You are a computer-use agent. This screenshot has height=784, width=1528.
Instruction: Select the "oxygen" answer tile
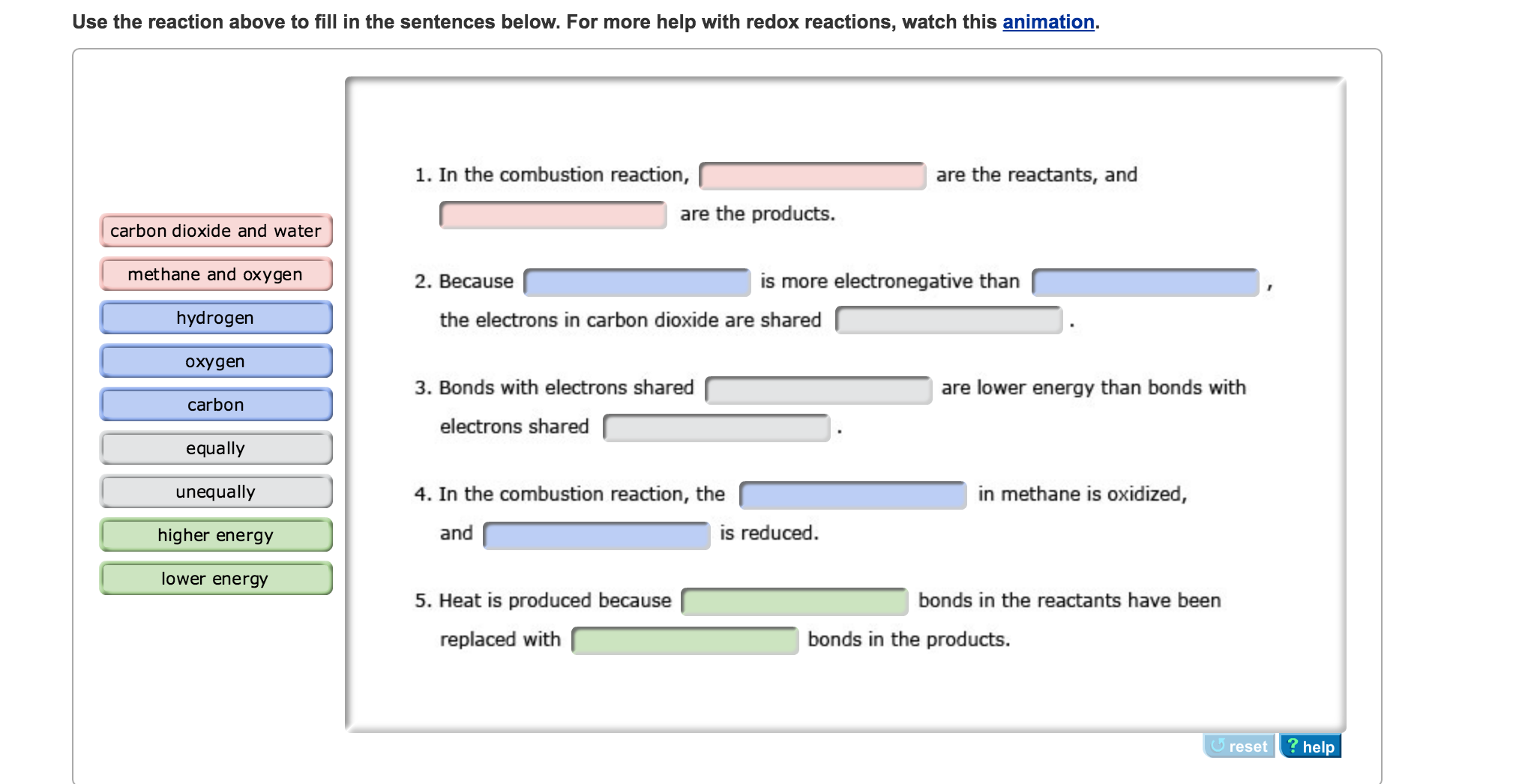215,361
